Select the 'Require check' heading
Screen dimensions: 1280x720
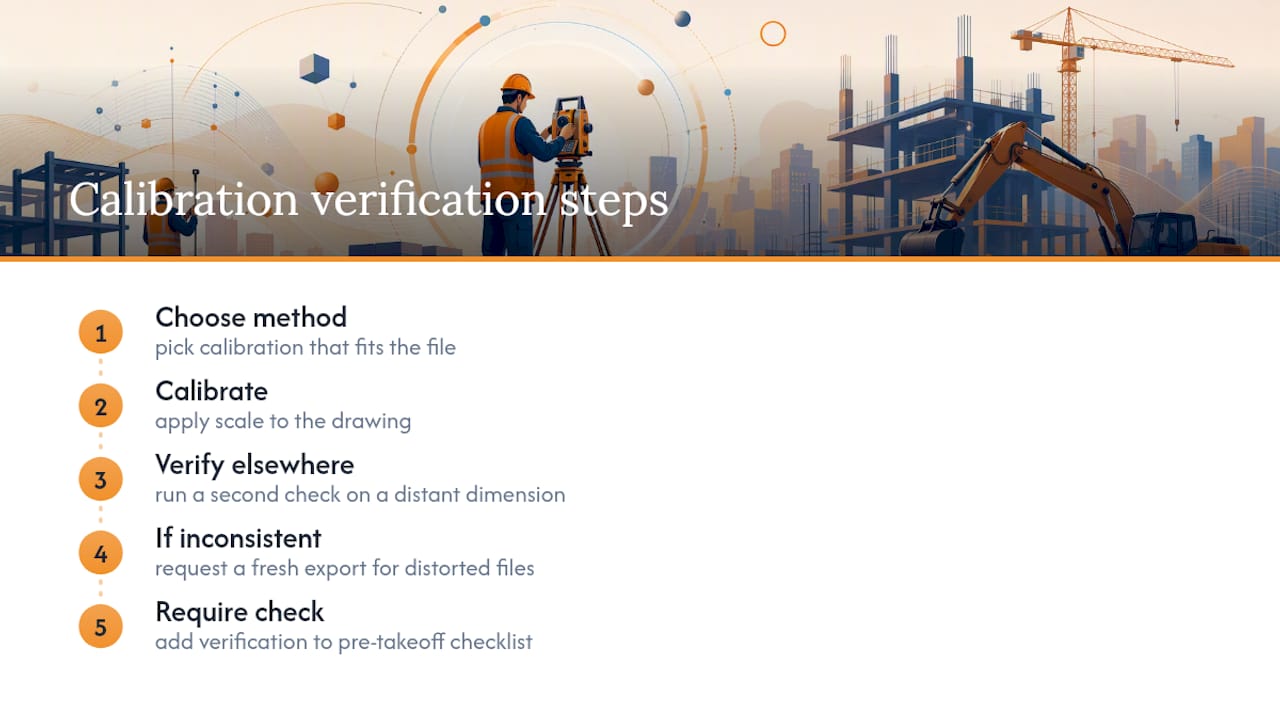tap(240, 611)
